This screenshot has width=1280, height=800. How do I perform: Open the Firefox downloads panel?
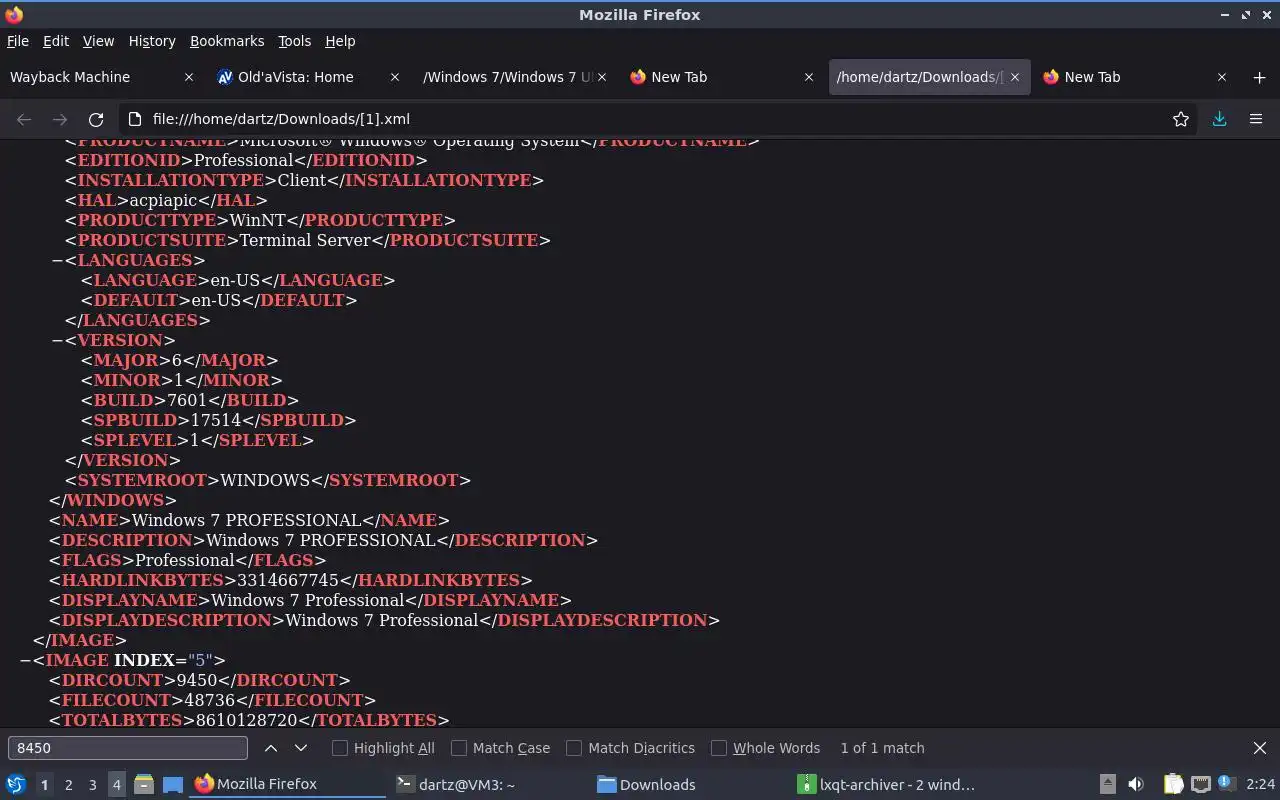click(x=1220, y=119)
